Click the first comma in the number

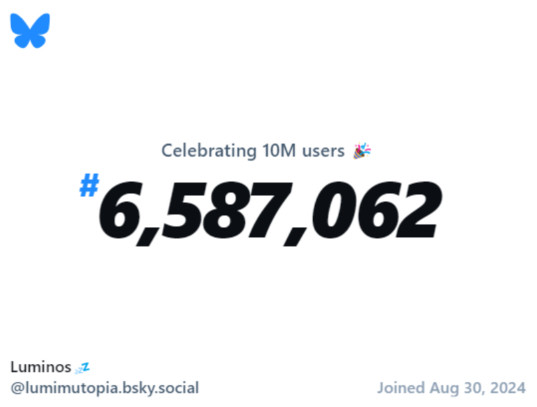pyautogui.click(x=147, y=236)
